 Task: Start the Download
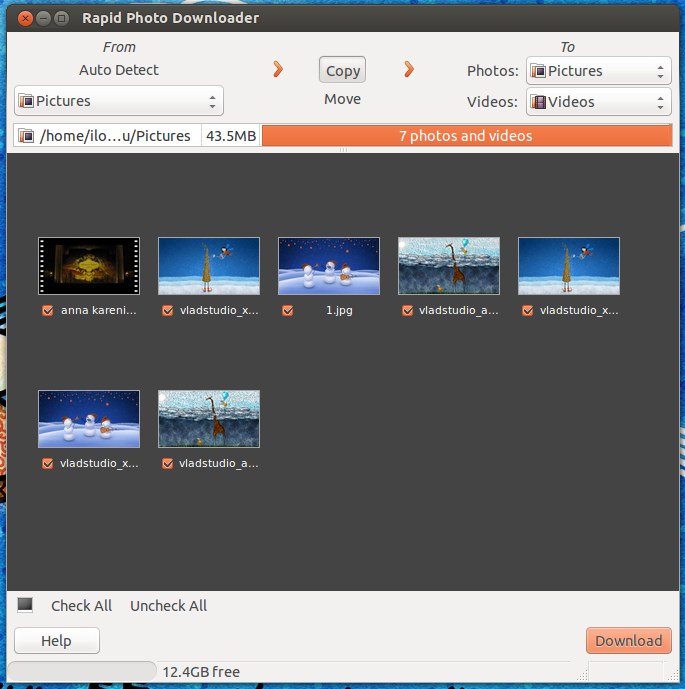[x=628, y=641]
